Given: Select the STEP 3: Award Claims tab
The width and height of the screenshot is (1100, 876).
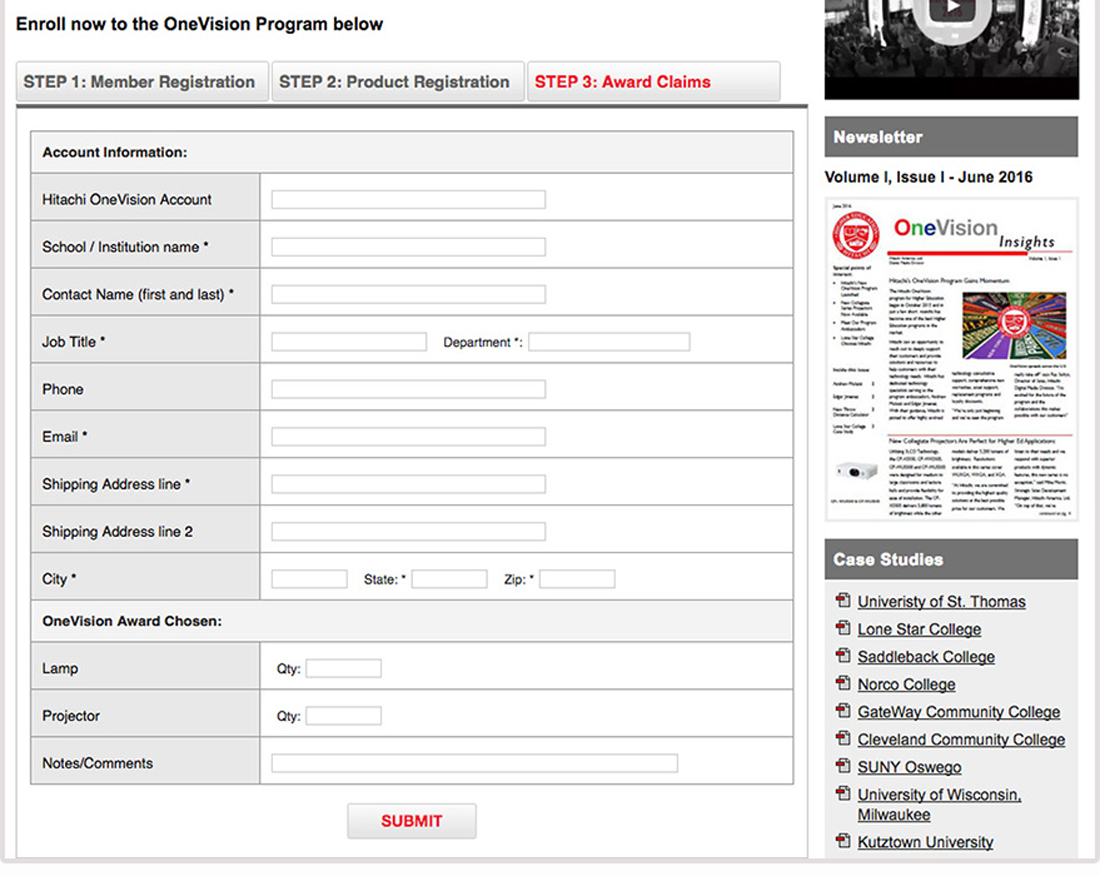Looking at the screenshot, I should 653,82.
